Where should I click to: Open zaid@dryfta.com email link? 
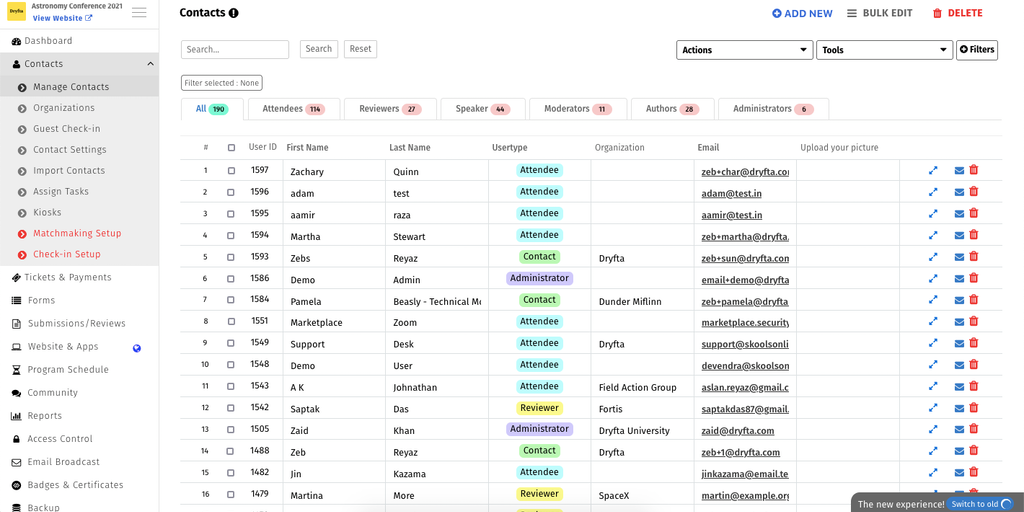click(x=737, y=431)
